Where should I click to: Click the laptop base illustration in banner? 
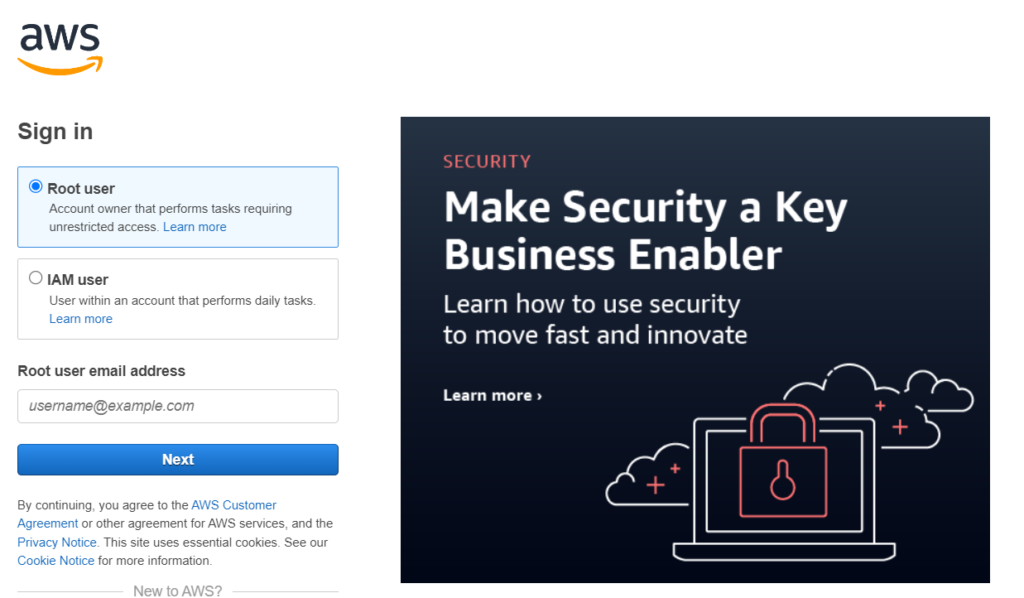coord(784,552)
